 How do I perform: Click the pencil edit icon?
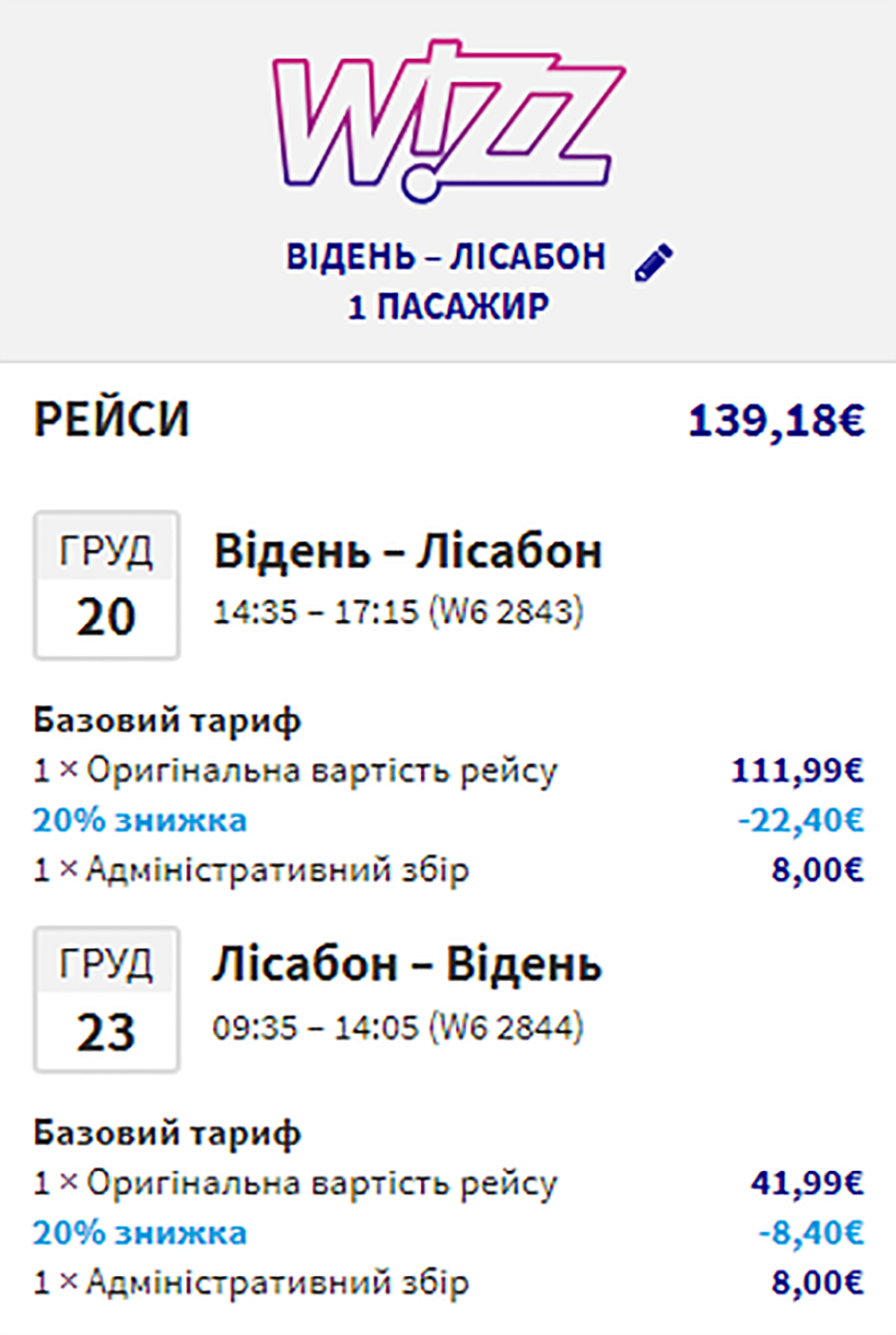point(653,263)
